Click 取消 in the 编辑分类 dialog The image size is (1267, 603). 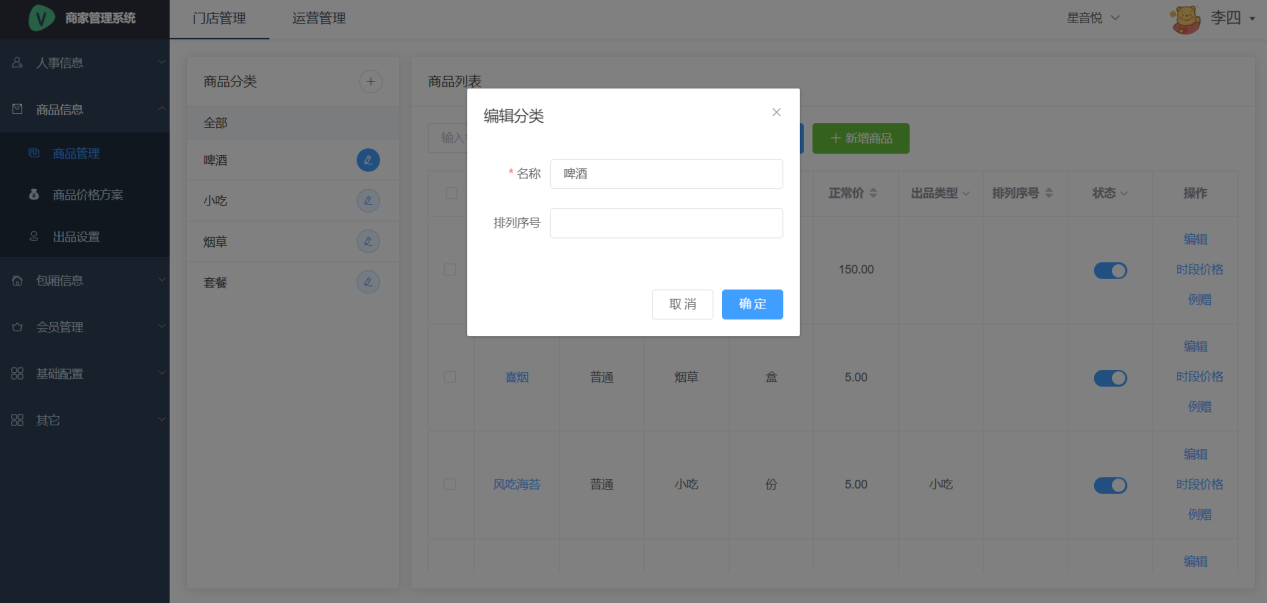point(683,304)
